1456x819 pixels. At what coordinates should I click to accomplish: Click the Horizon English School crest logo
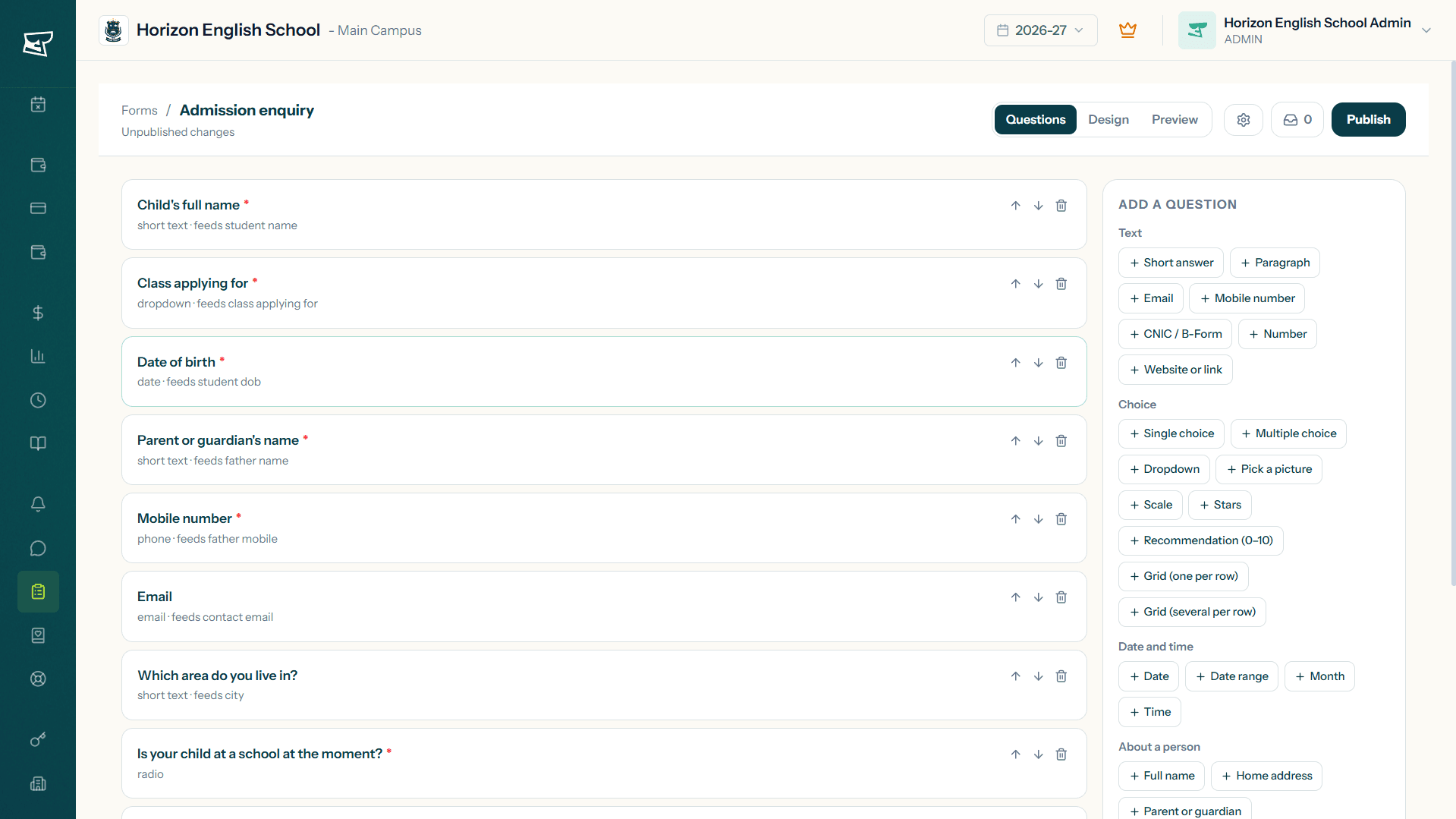pyautogui.click(x=114, y=30)
